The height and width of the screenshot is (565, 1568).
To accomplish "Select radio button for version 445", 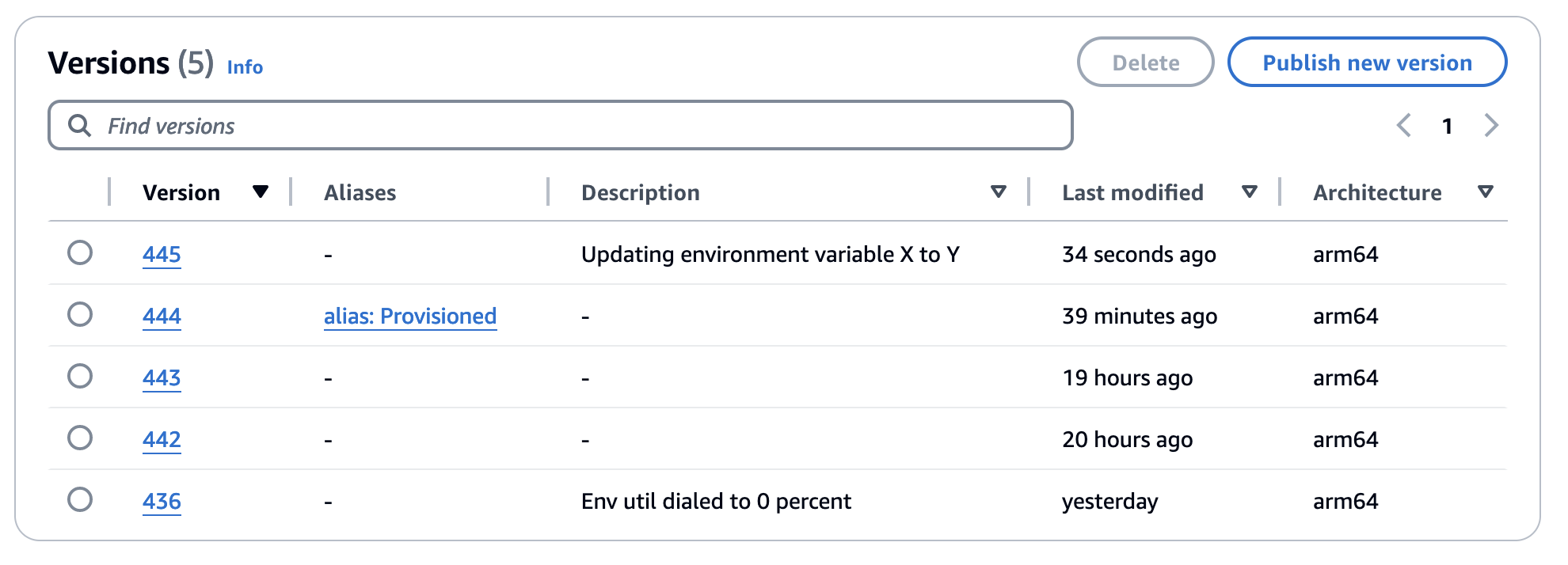I will [x=80, y=253].
